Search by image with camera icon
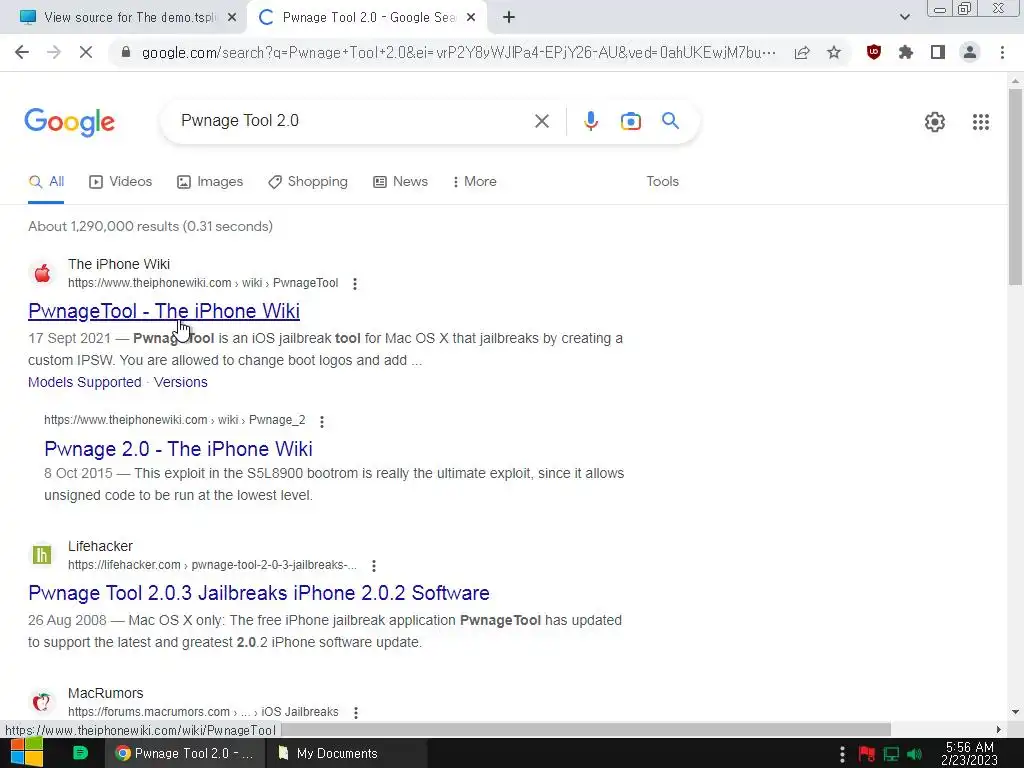Image resolution: width=1024 pixels, height=768 pixels. (630, 121)
